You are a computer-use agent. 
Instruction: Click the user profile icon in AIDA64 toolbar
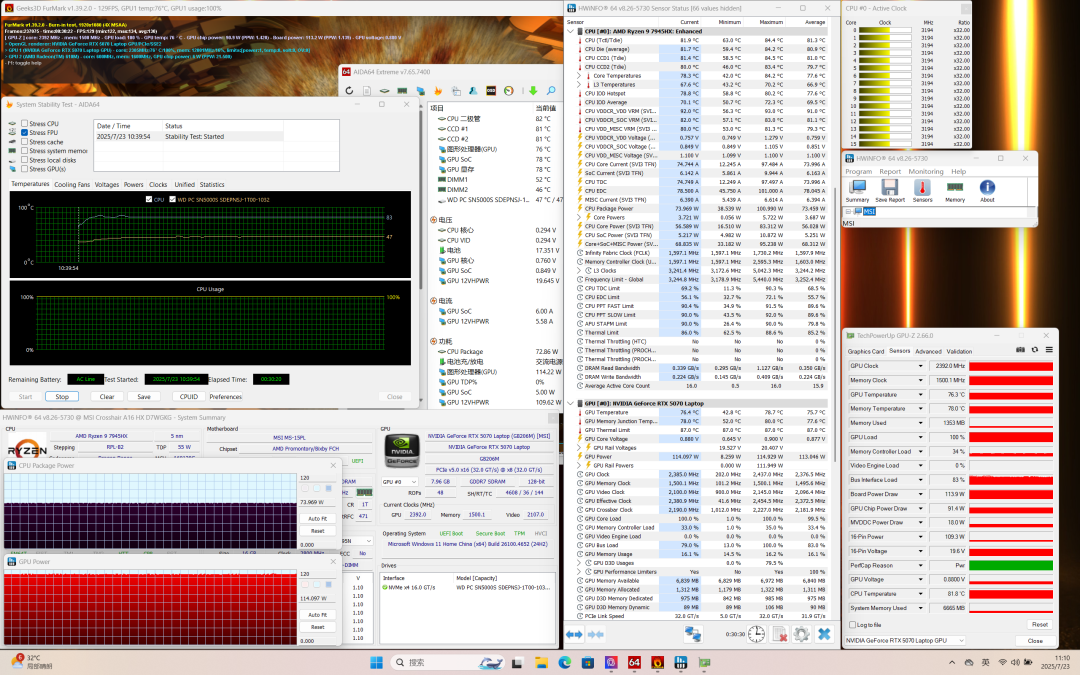pos(473,90)
